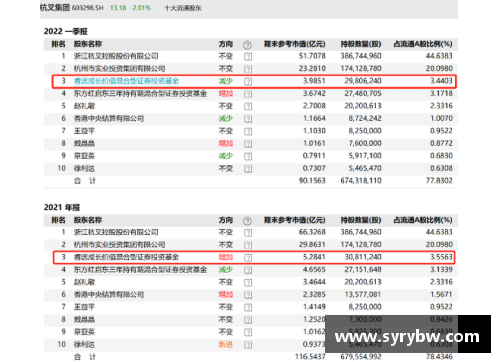Open the highlighted 睿远成长价值混合型证券投资基金 link in 2022 一季报

(x=126, y=81)
